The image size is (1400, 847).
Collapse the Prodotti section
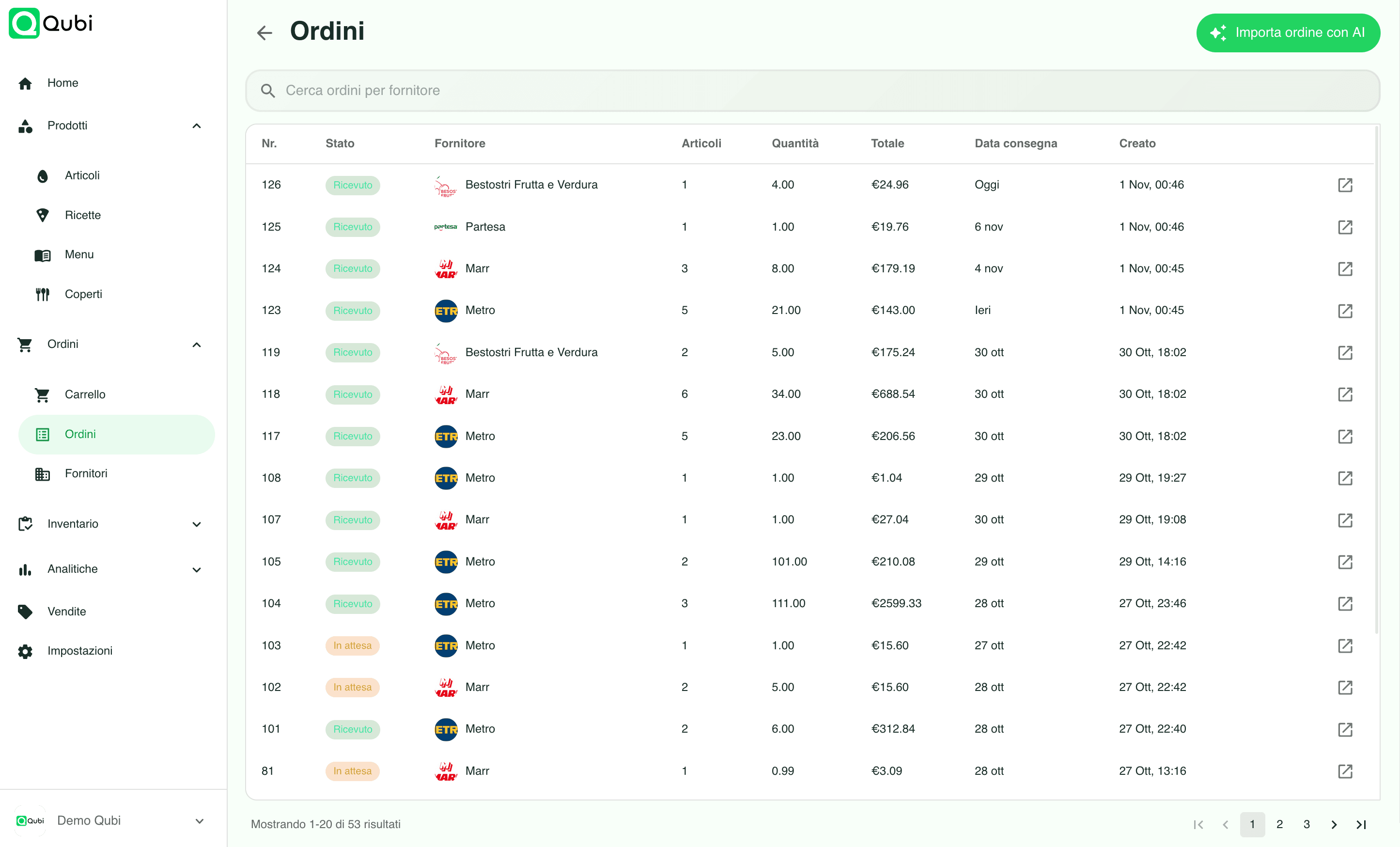[196, 125]
